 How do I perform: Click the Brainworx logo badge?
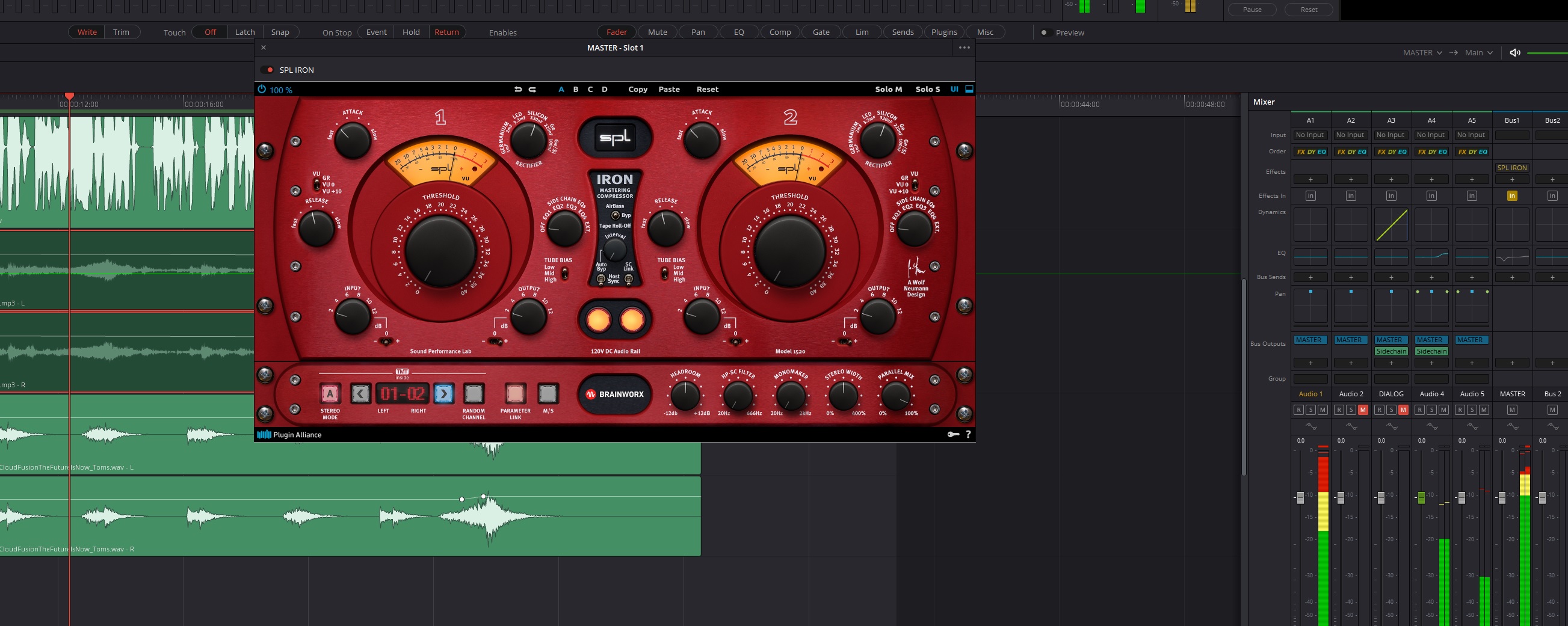[x=615, y=394]
